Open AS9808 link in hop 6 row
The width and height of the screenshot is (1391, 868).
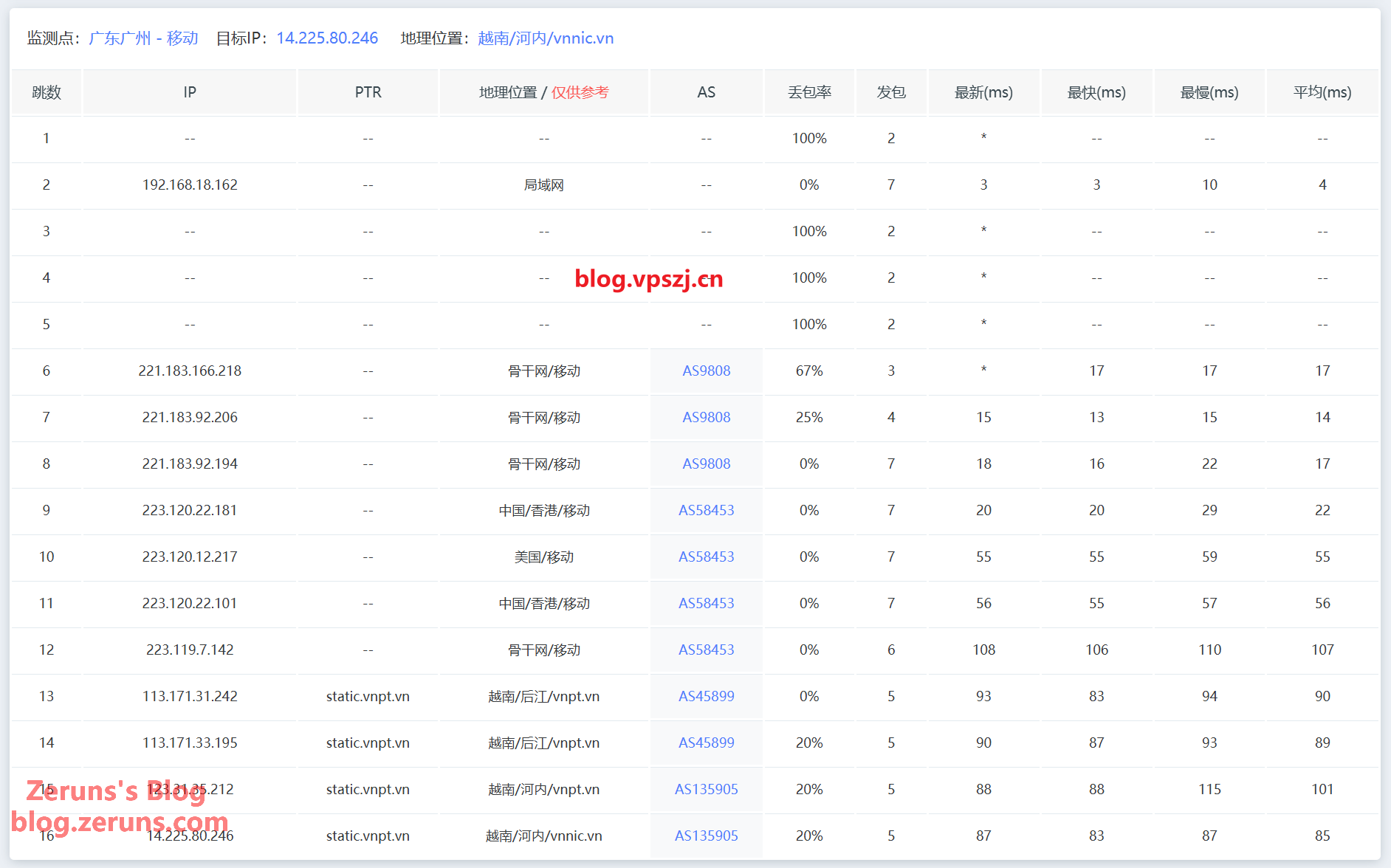(706, 371)
